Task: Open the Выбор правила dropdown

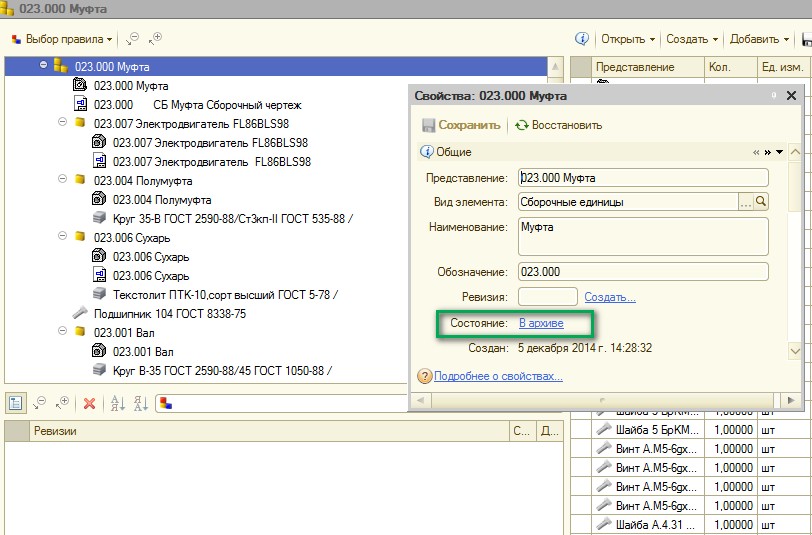Action: click(x=62, y=40)
